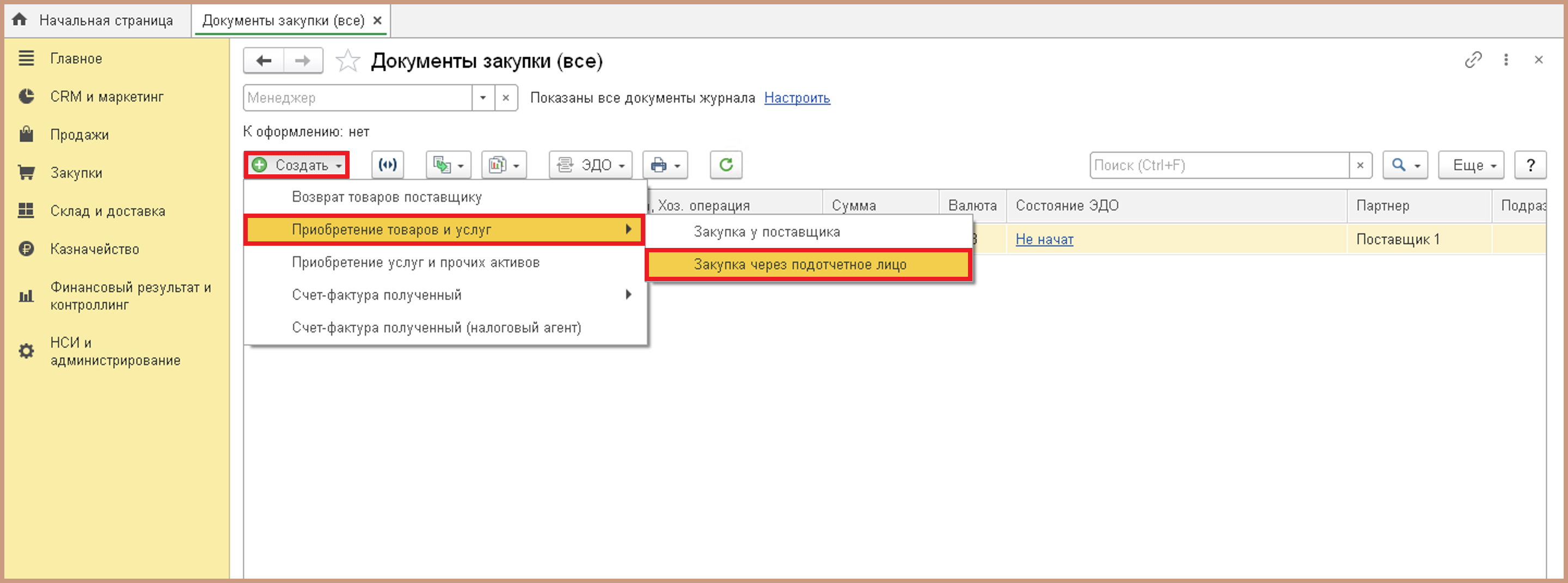
Task: Switch to Документы закупки (все) tab
Action: tap(283, 20)
